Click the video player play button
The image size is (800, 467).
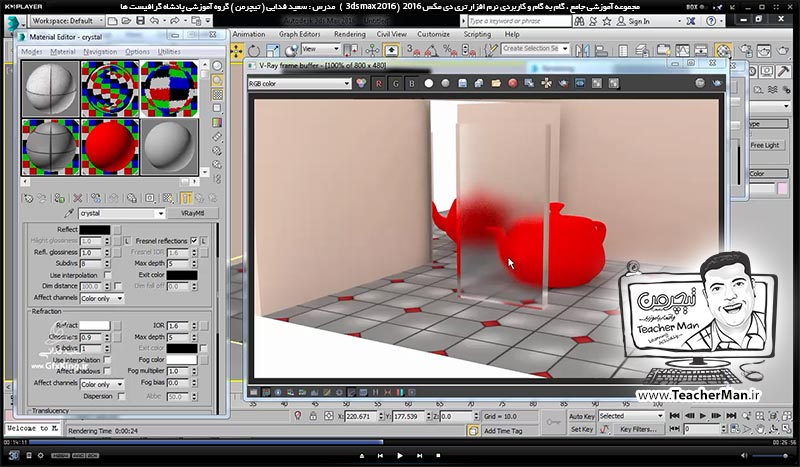click(399, 455)
